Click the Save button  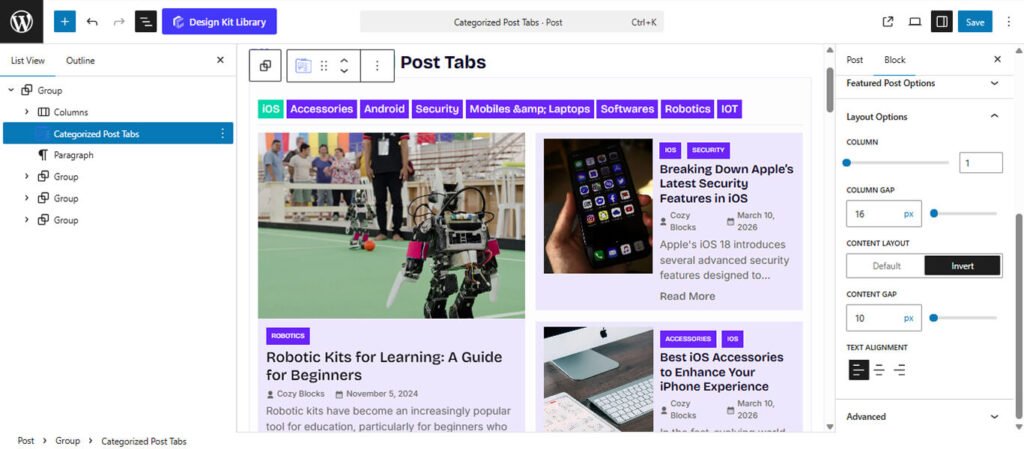tap(974, 21)
